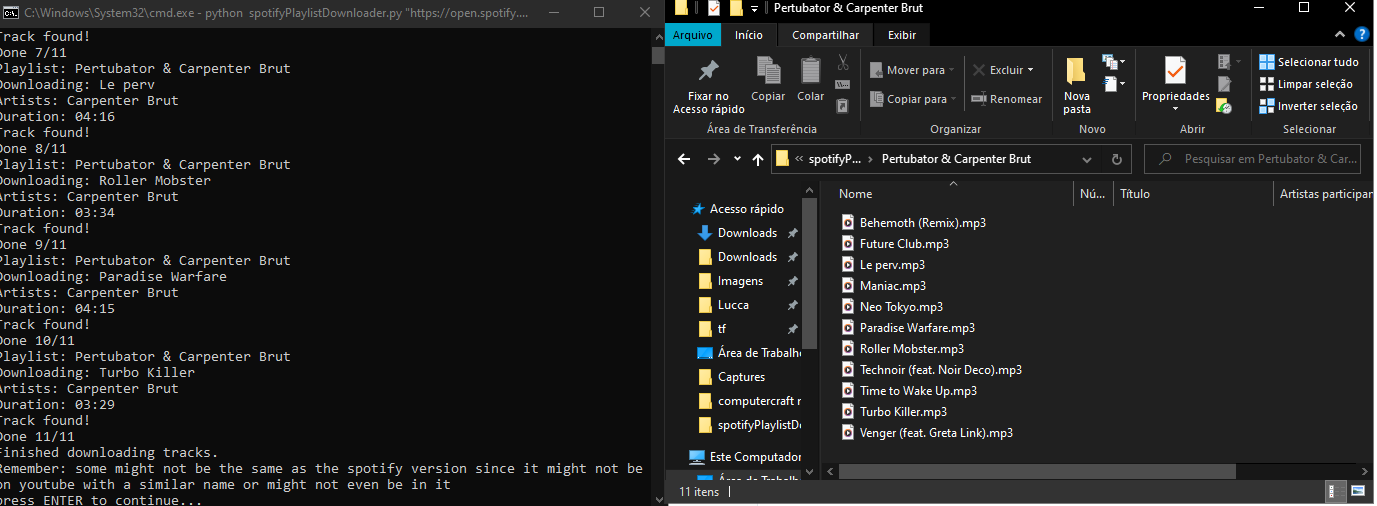
Task: Select Neo Tokyo.mp3 file
Action: (x=892, y=307)
